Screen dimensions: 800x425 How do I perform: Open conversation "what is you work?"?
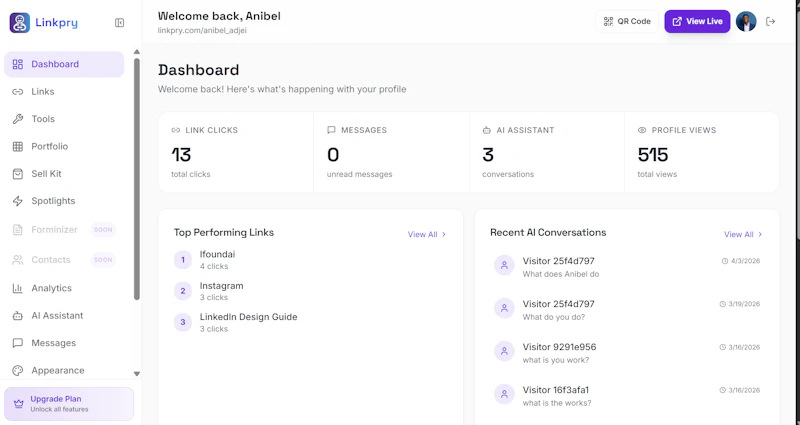[x=627, y=353]
